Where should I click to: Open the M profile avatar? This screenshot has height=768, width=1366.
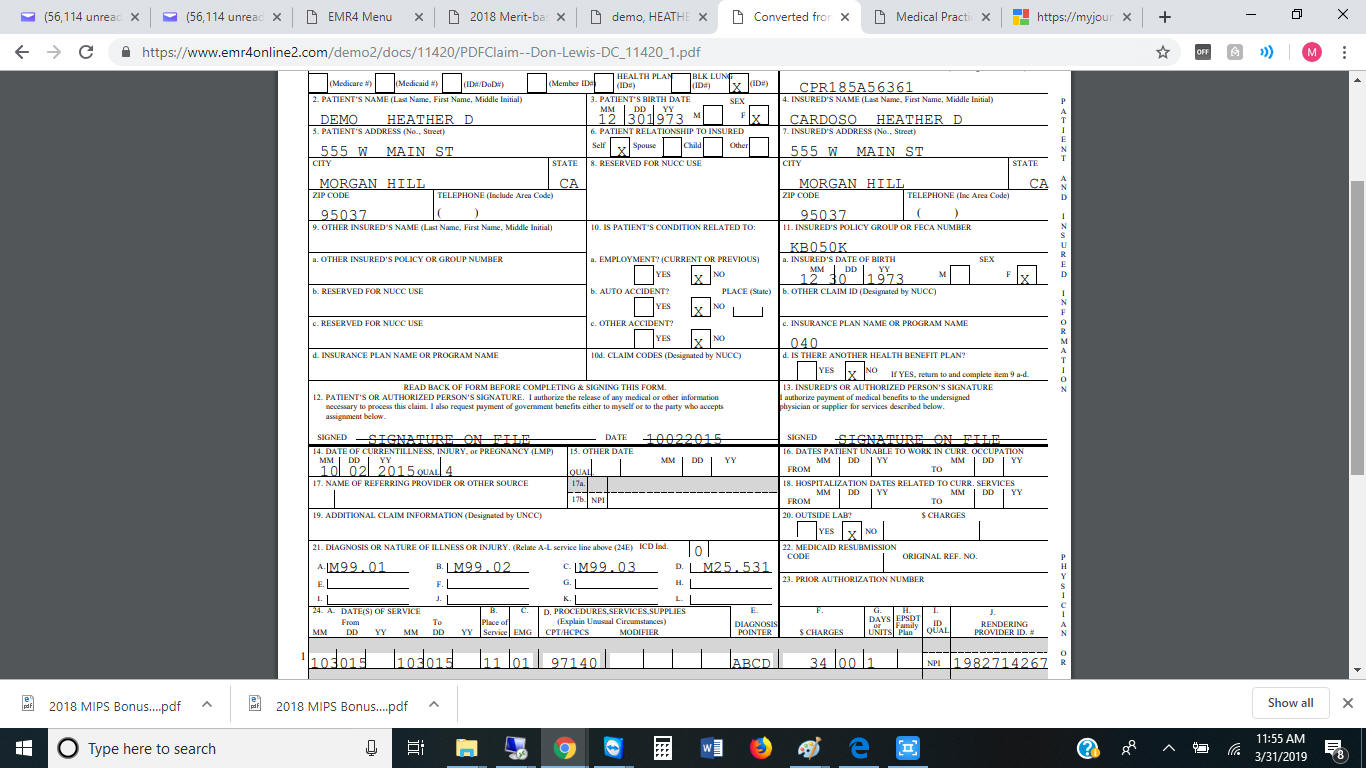pos(1311,52)
